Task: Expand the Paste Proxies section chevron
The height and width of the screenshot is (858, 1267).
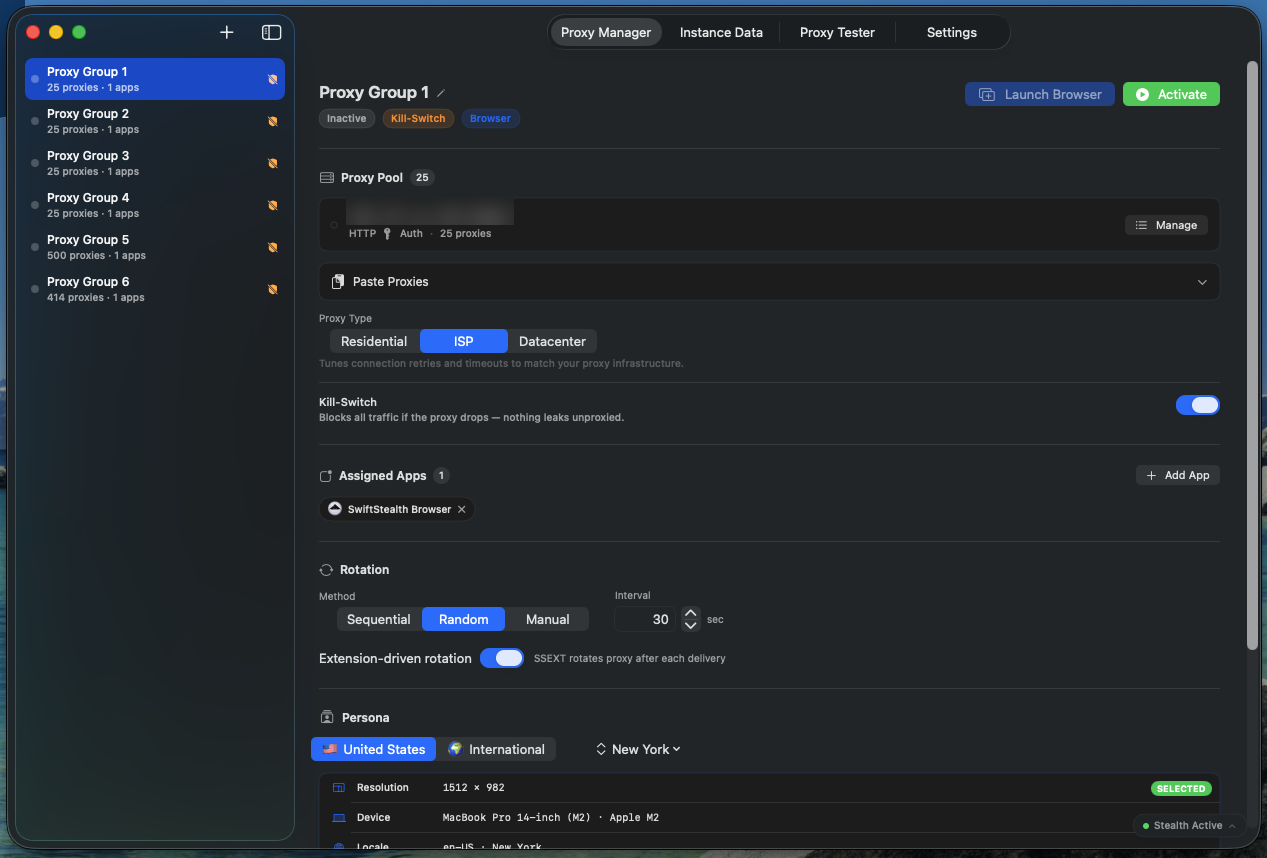Action: 1202,282
